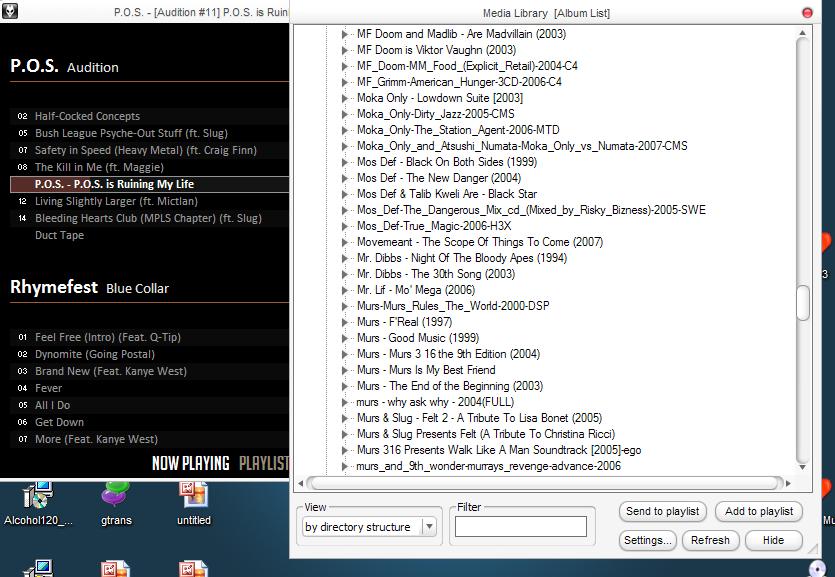Viewport: 835px width, 577px height.
Task: Expand Mr. Lif - Mo' Mega node
Action: tap(345, 290)
